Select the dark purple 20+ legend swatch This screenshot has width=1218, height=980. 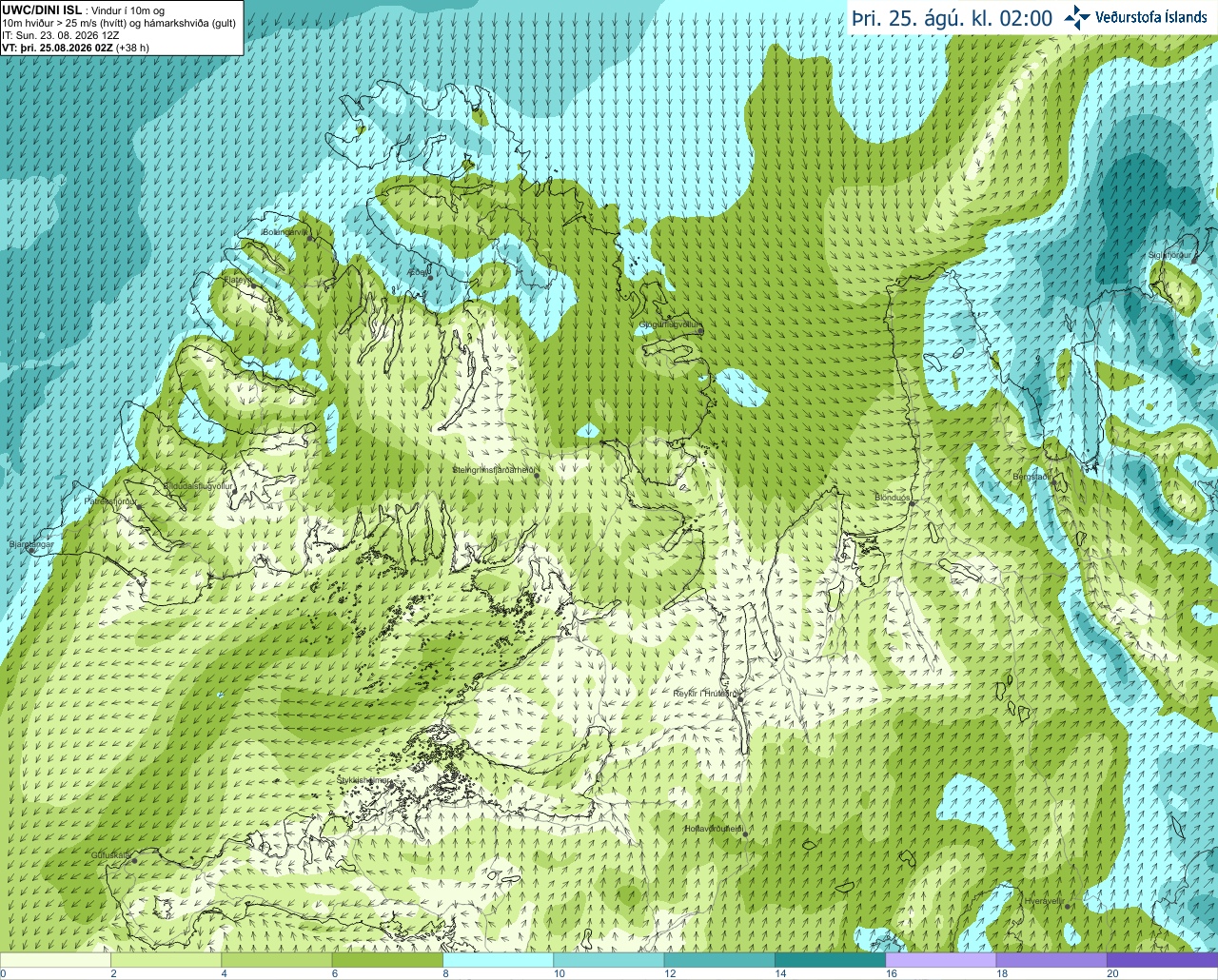pos(1162,960)
